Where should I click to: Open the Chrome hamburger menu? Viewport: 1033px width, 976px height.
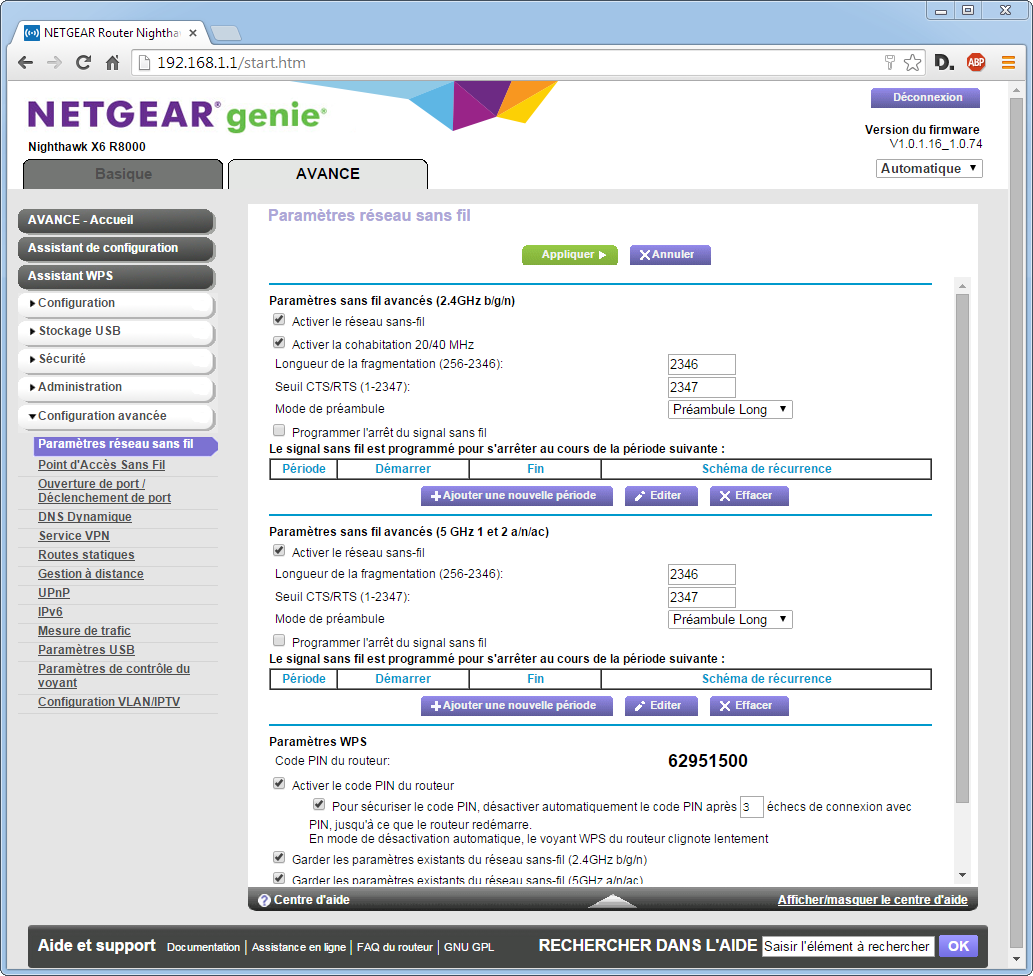click(x=1008, y=62)
